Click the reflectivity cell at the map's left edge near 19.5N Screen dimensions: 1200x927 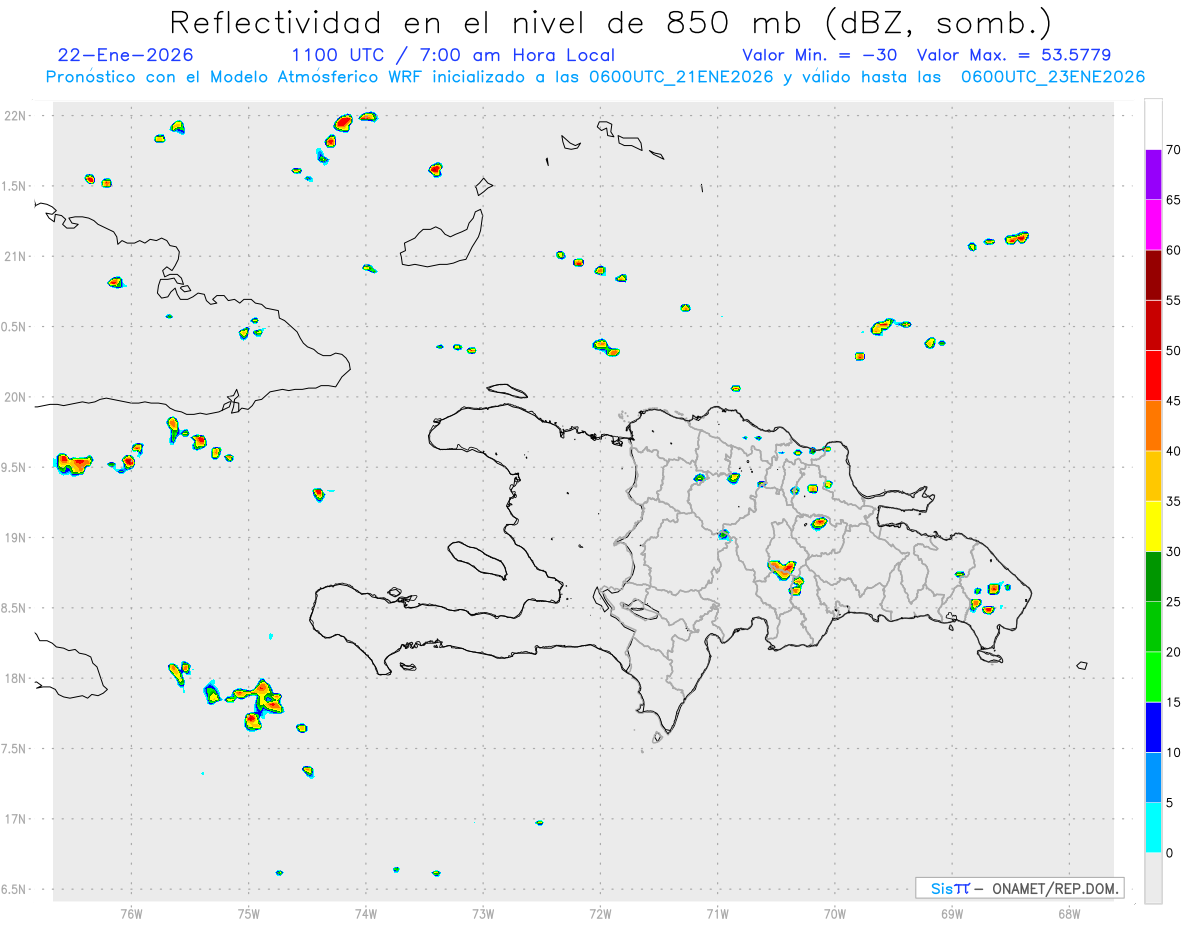pos(73,463)
